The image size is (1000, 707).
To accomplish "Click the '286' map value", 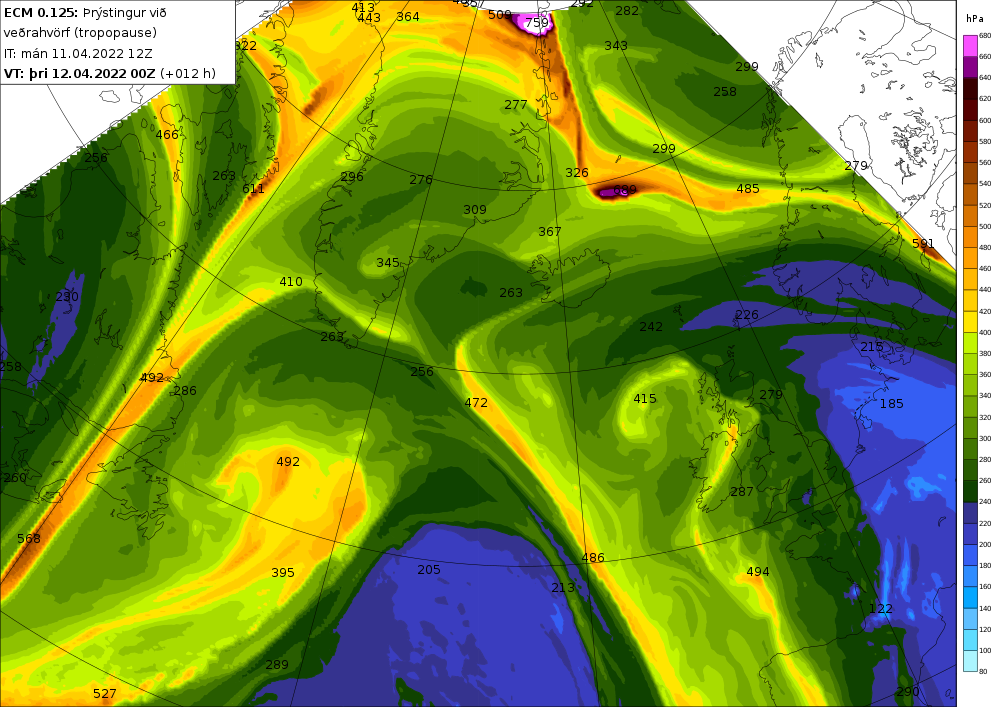I will [x=185, y=391].
